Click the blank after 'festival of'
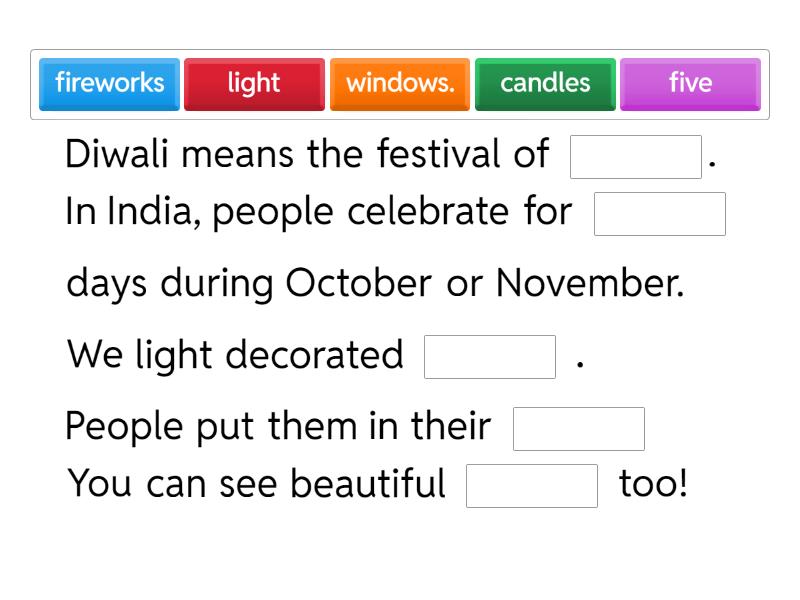This screenshot has width=800, height=600. [636, 155]
